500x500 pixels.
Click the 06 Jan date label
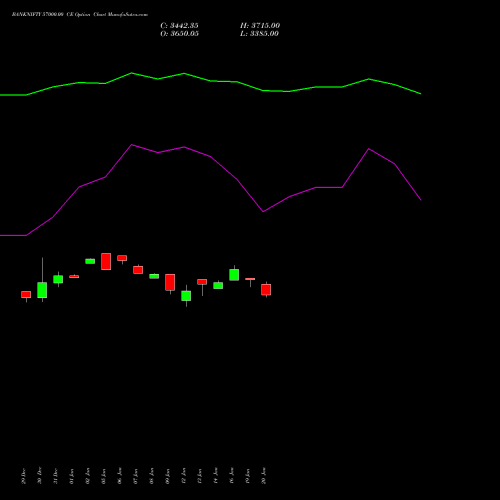click(120, 476)
